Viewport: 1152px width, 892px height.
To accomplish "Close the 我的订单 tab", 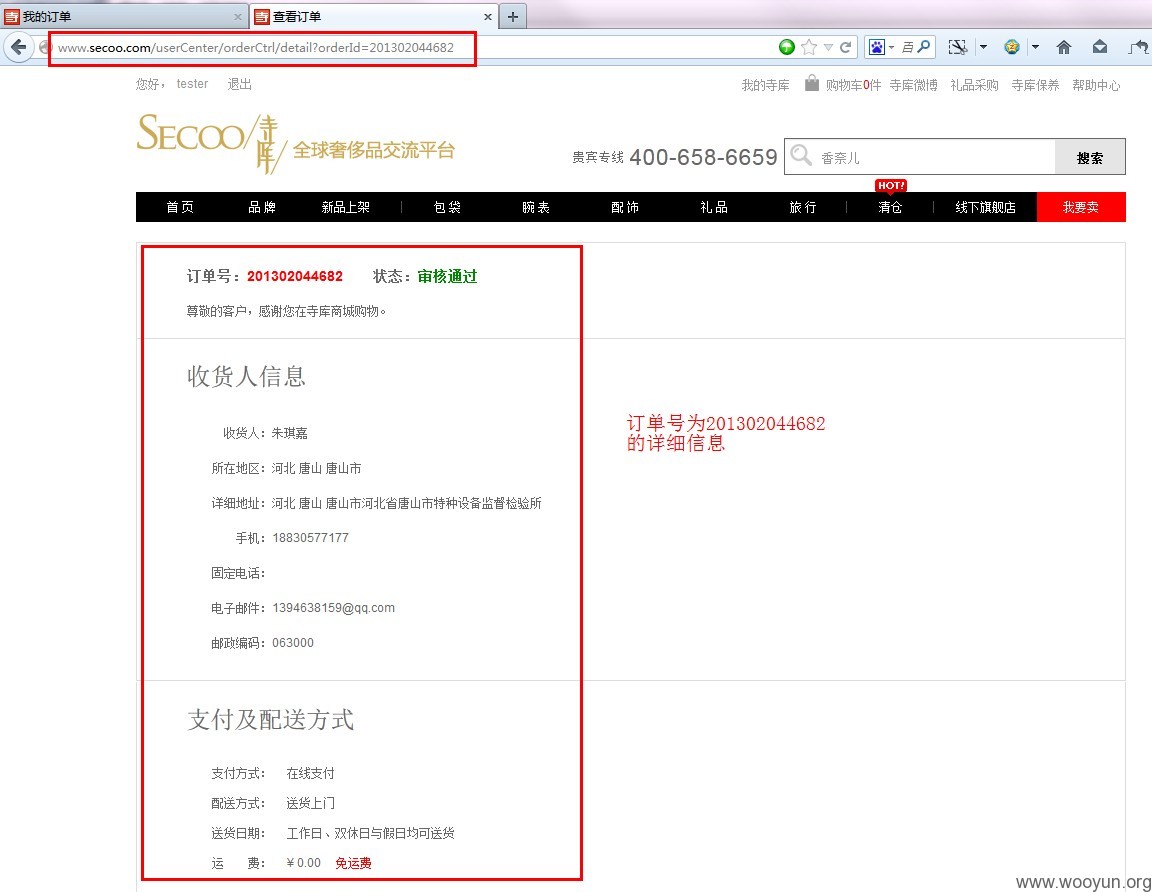I will click(237, 16).
